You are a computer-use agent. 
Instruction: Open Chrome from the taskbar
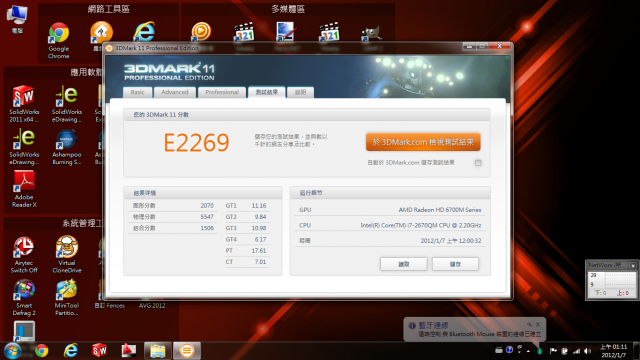(41, 351)
